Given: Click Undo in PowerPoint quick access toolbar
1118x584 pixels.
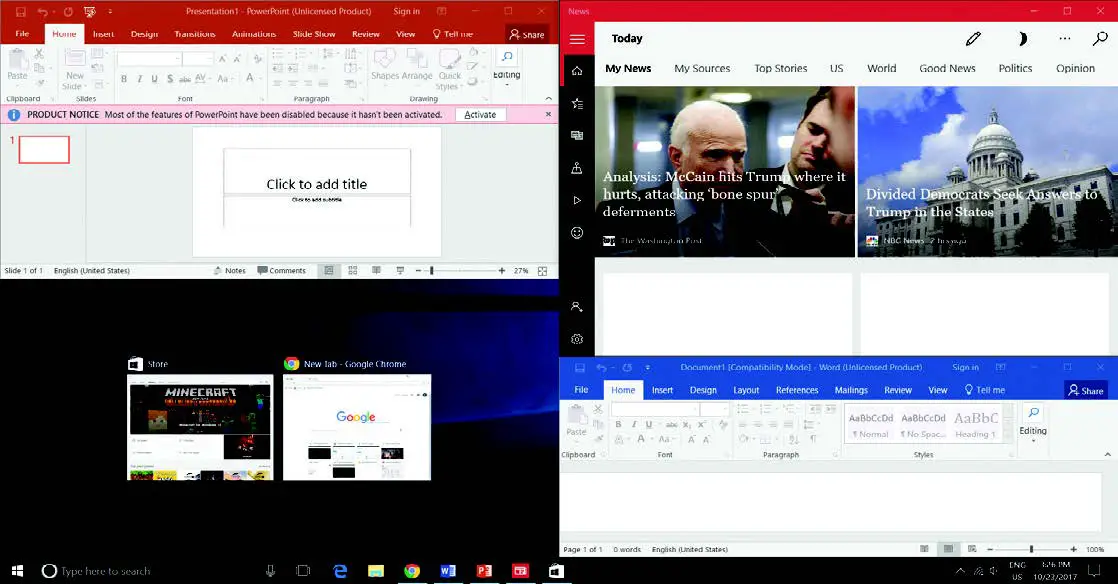Looking at the screenshot, I should (x=42, y=11).
